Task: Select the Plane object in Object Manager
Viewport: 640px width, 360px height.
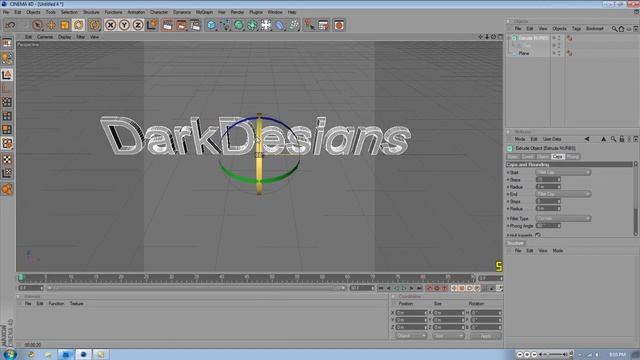Action: pyautogui.click(x=524, y=53)
